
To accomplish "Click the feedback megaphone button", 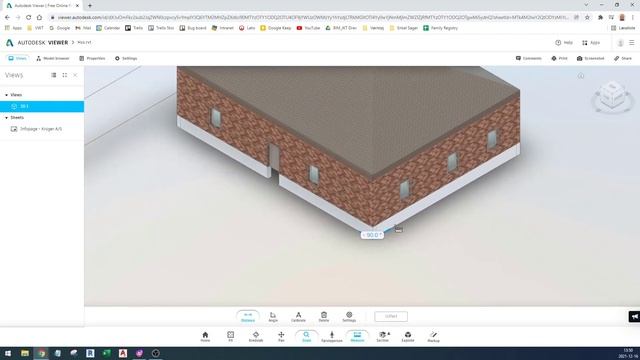I will coord(634,316).
